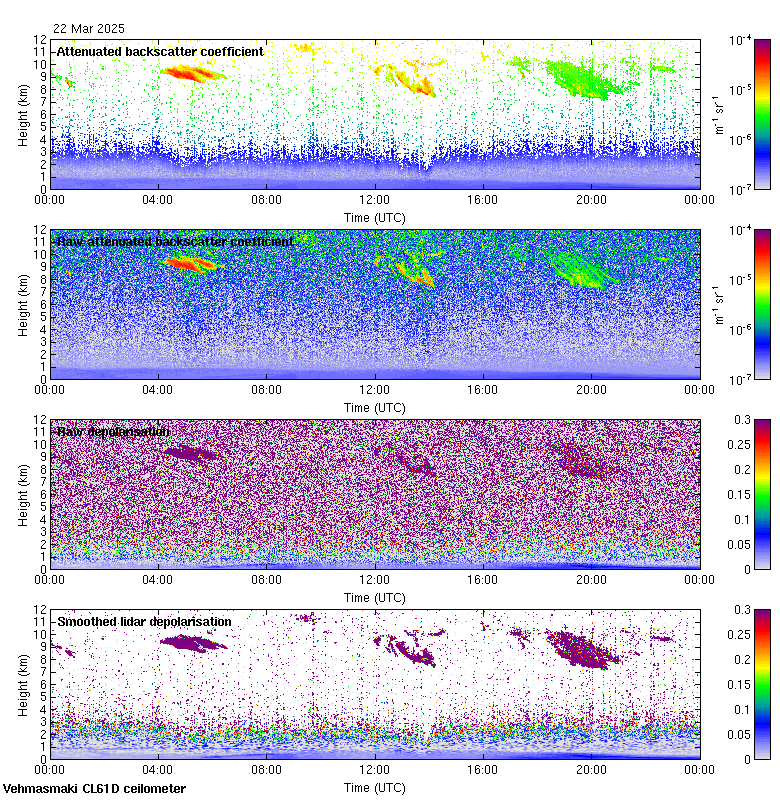Click red cloud near 05:00 in Attenuated backscatter plot

[193, 74]
